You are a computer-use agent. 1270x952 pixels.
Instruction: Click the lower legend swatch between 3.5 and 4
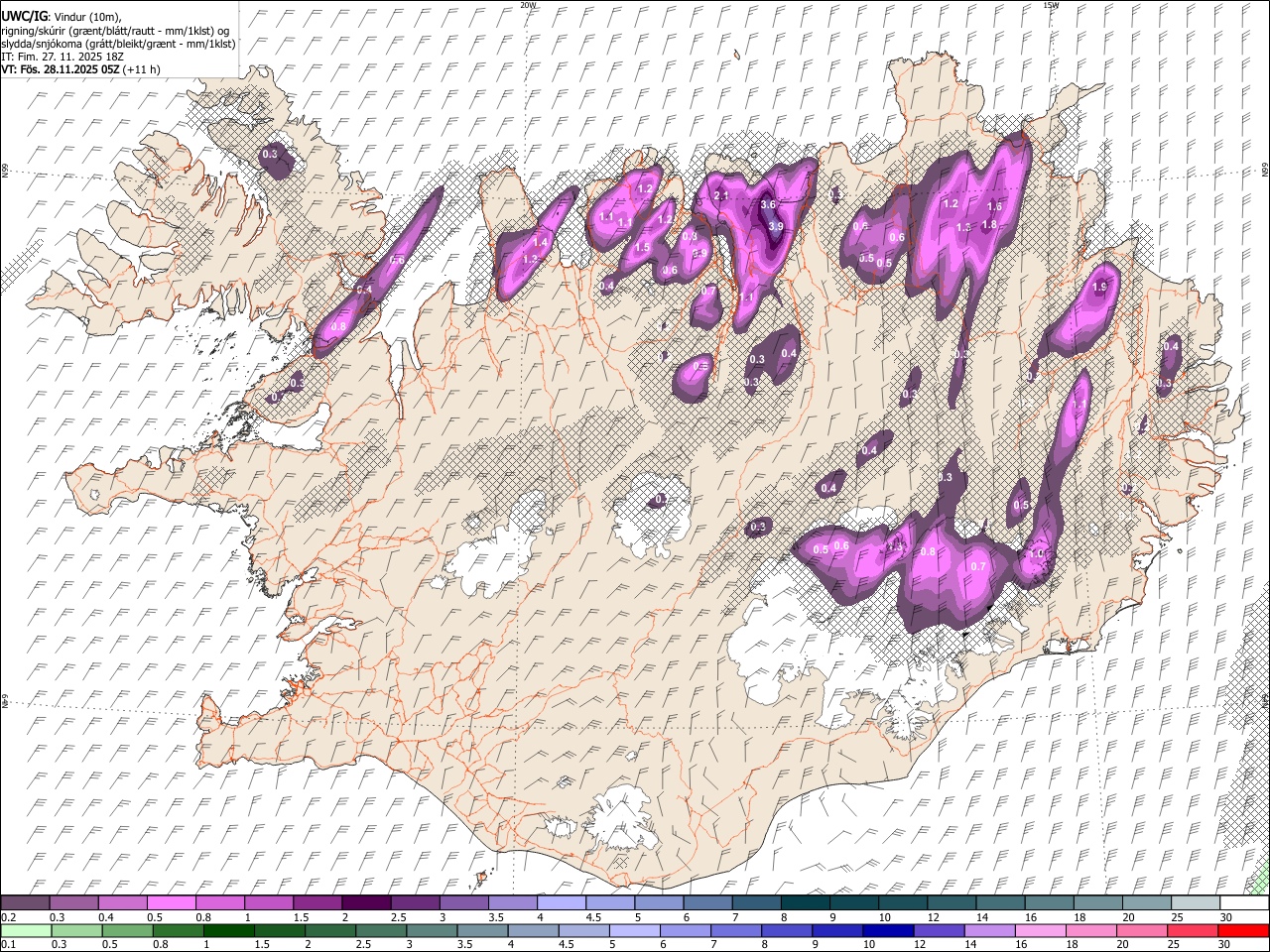[482, 931]
